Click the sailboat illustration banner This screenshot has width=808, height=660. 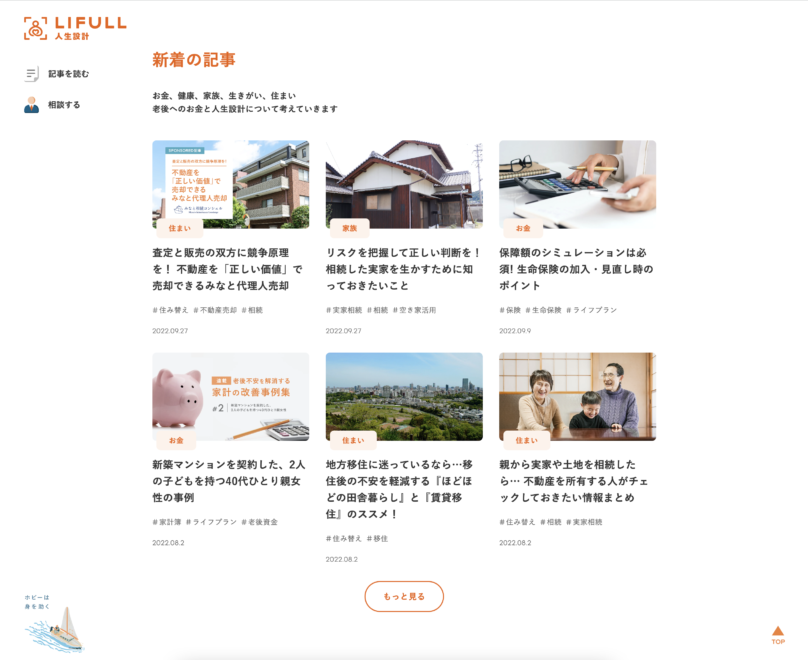coord(54,623)
